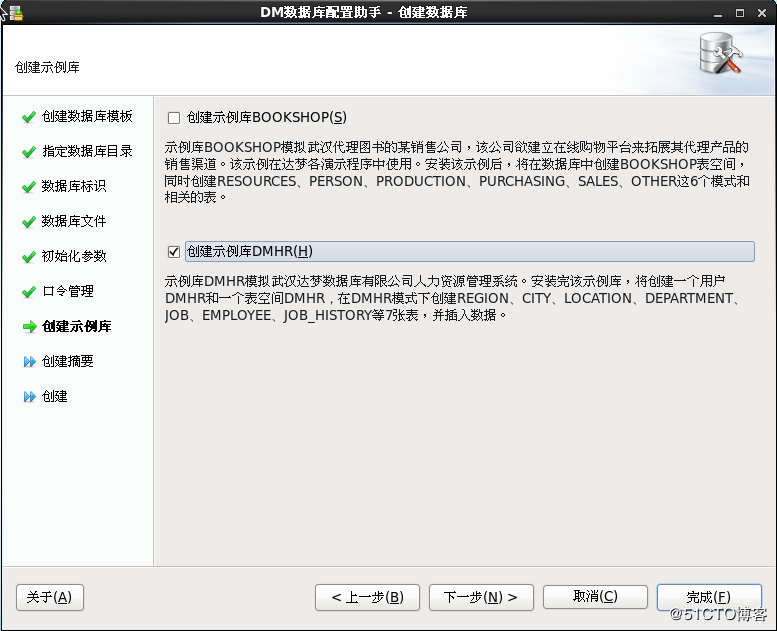The height and width of the screenshot is (631, 777).
Task: Click the blue double-arrow beside 创建
Action: (x=30, y=397)
